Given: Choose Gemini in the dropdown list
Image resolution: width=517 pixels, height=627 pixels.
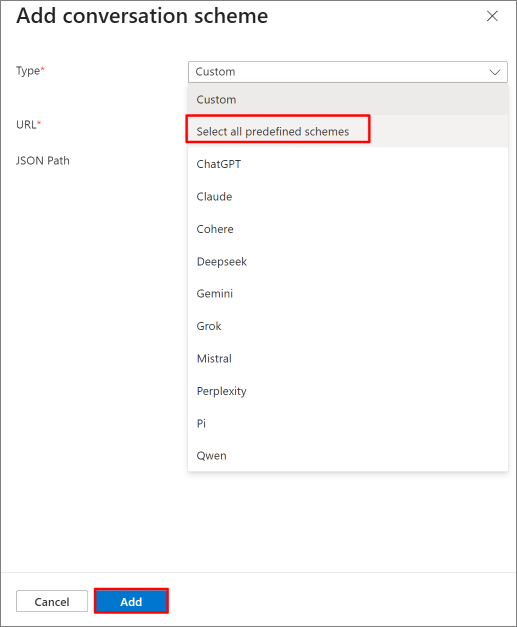Looking at the screenshot, I should click(x=348, y=294).
